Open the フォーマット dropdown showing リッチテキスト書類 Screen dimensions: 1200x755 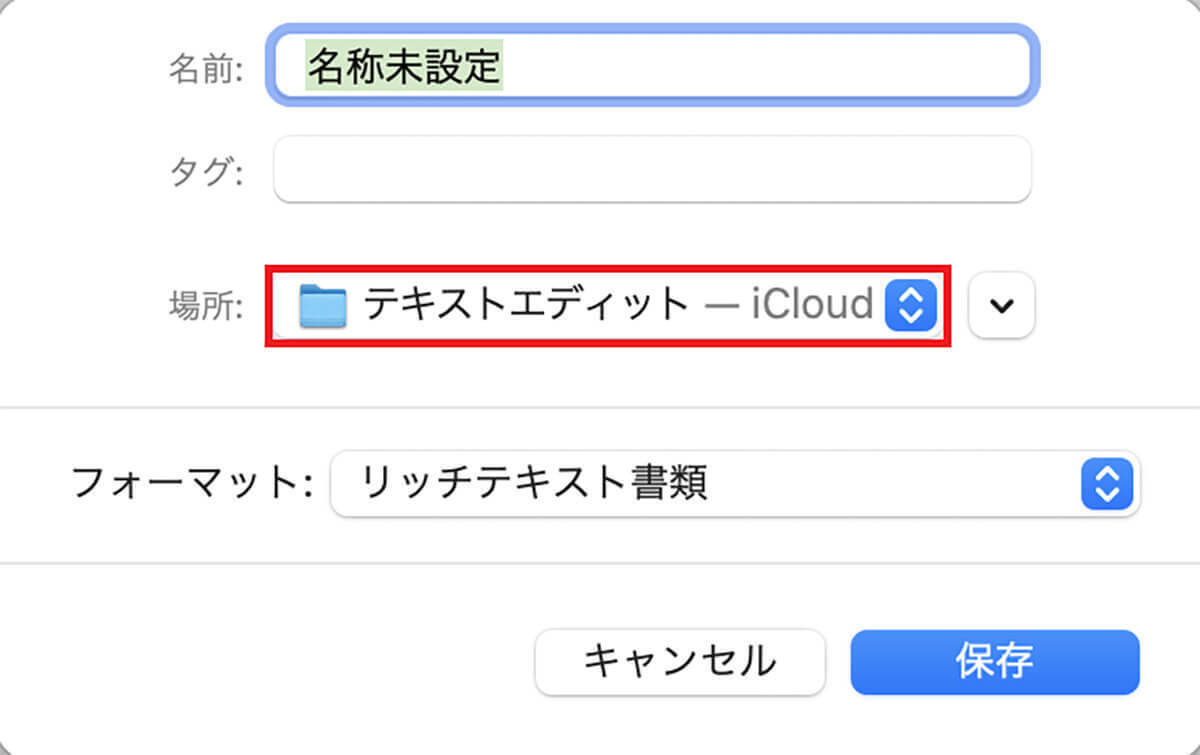(x=735, y=485)
